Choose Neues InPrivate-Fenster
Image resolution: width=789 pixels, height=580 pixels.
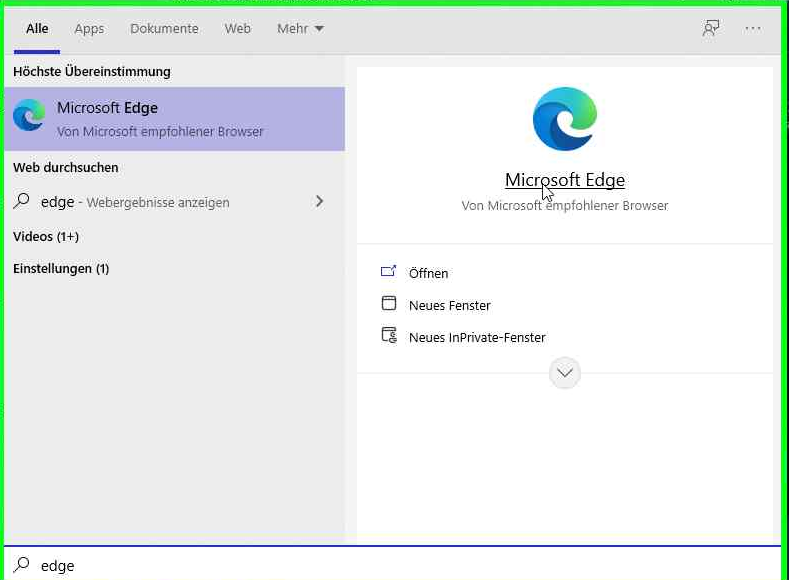477,338
